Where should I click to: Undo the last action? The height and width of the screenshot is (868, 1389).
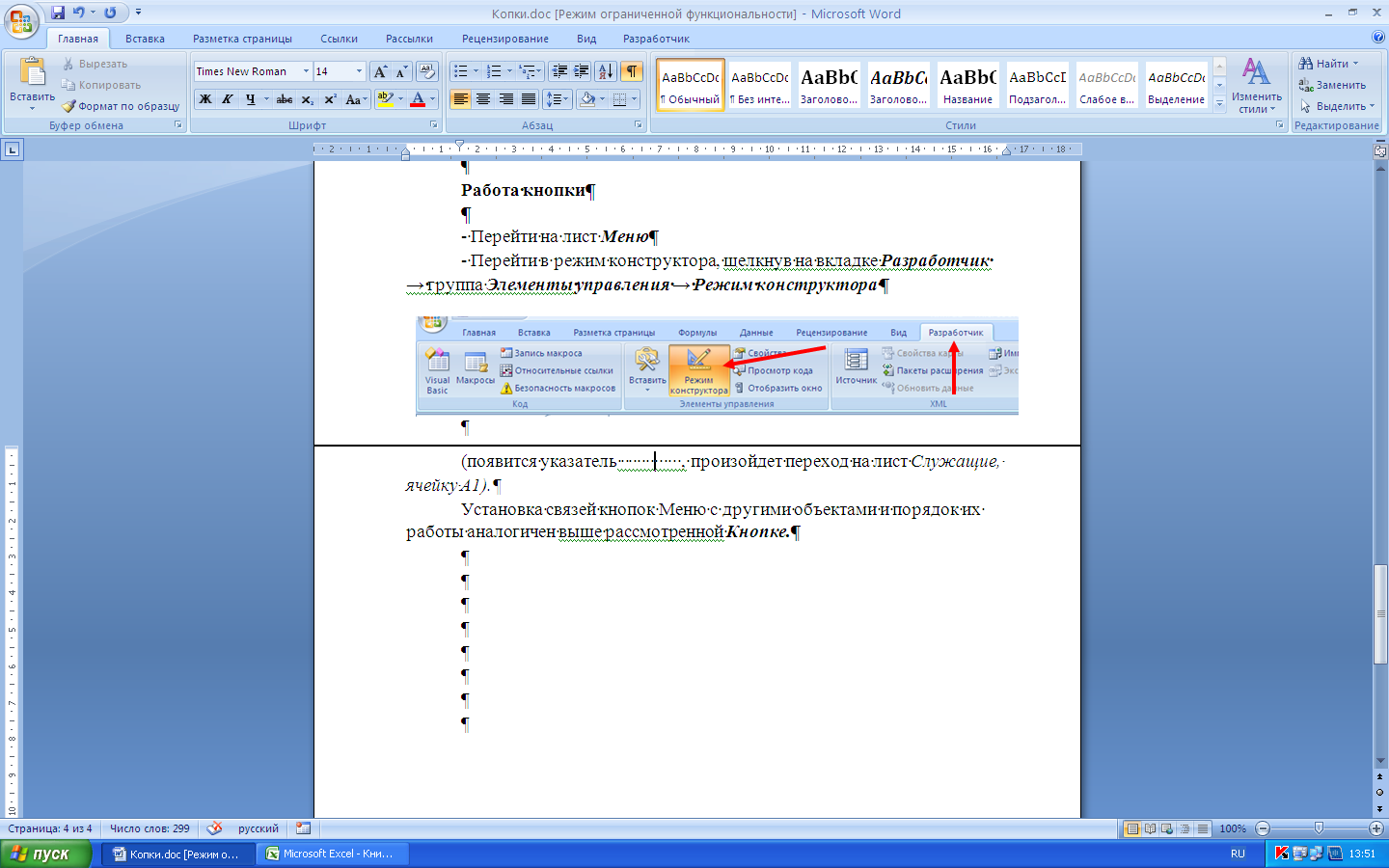point(79,13)
